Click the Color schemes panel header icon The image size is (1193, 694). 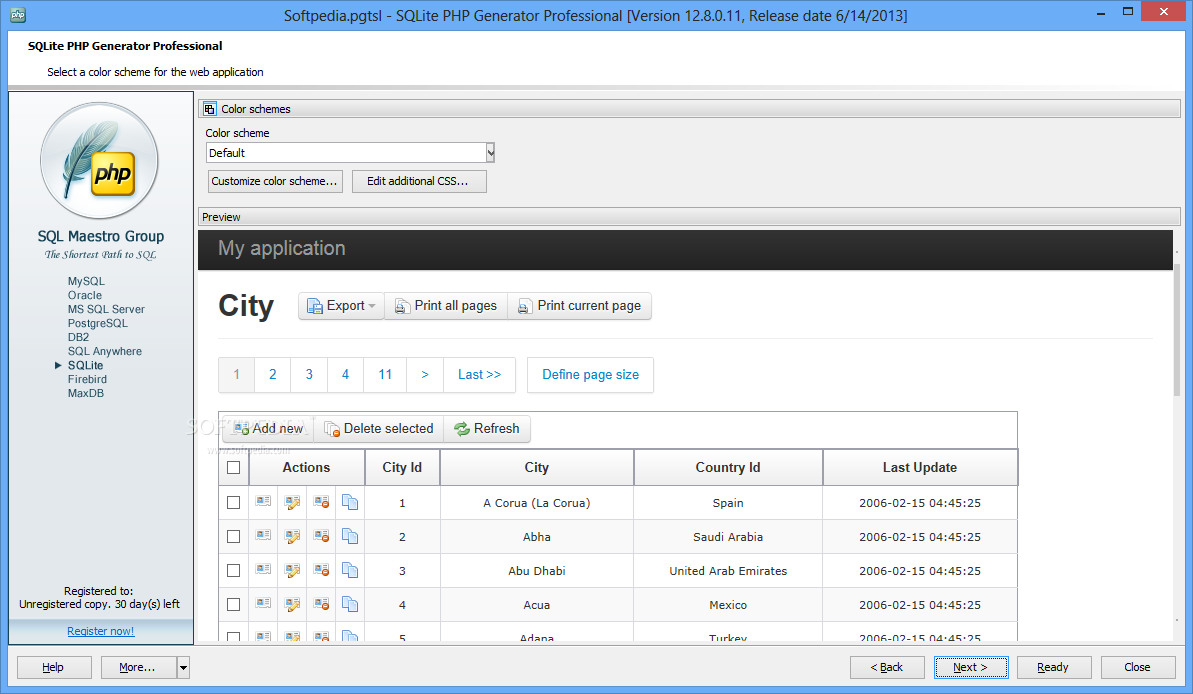[210, 109]
